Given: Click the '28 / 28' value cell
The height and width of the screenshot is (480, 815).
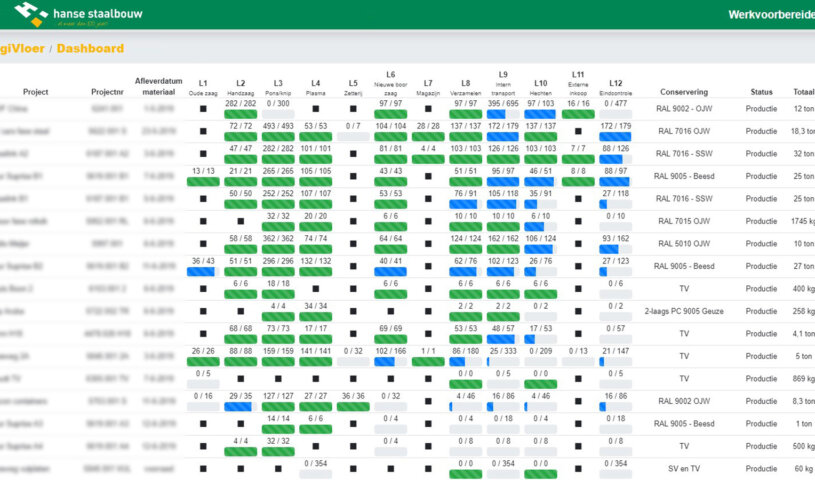Looking at the screenshot, I should coord(428,126).
